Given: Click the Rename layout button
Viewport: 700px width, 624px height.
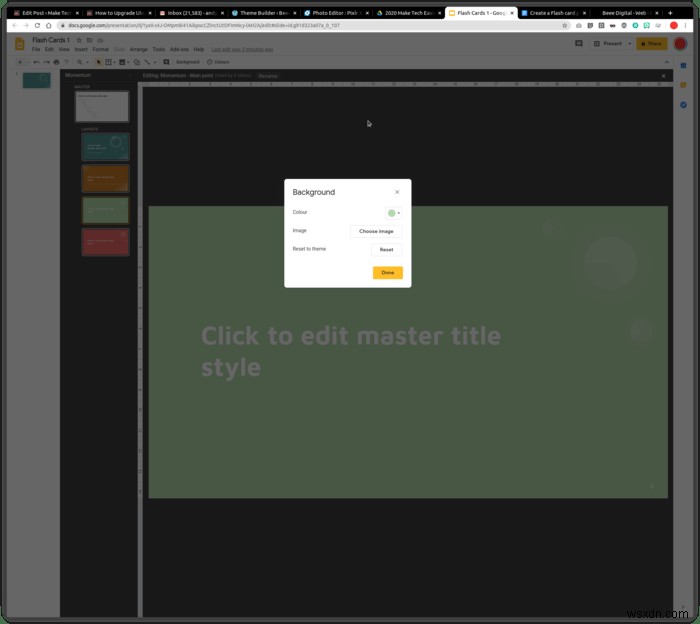Looking at the screenshot, I should tap(268, 76).
